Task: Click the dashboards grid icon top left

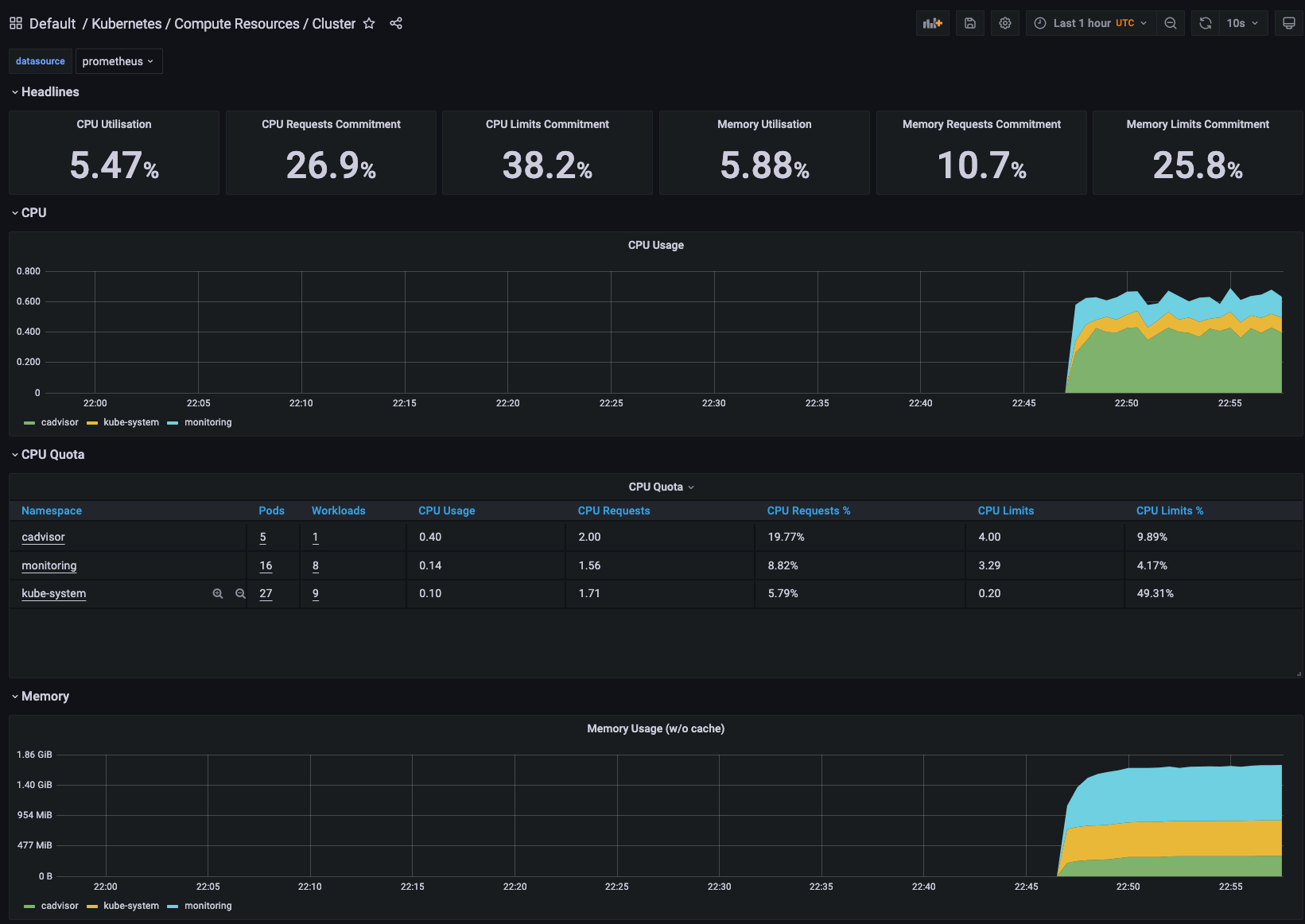Action: click(x=15, y=22)
